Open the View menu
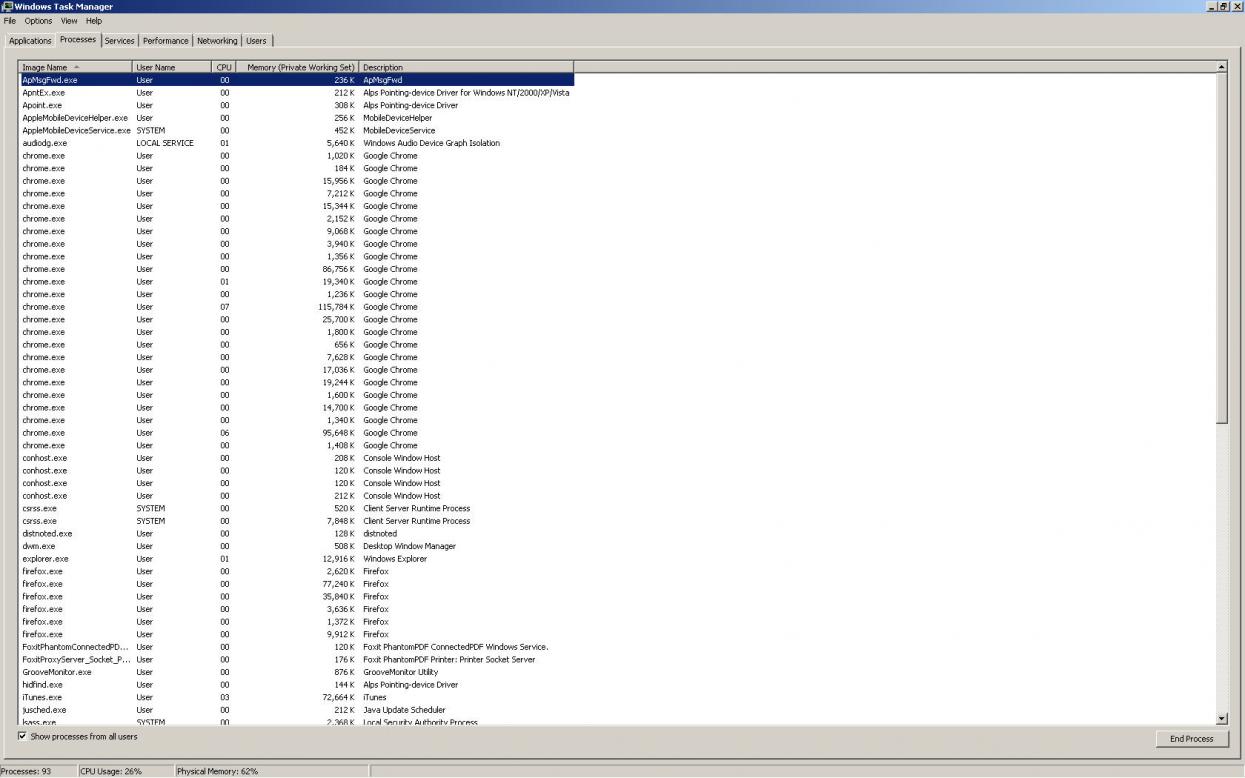 [x=69, y=21]
